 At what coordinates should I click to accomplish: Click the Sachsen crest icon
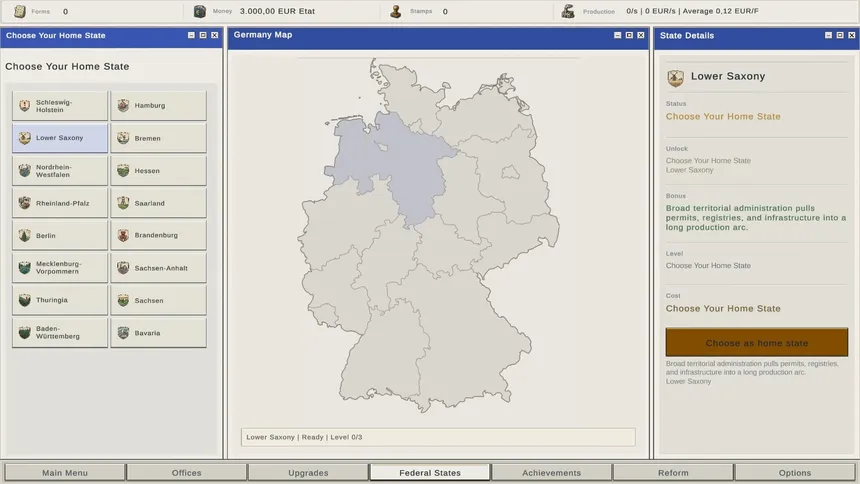[123, 300]
